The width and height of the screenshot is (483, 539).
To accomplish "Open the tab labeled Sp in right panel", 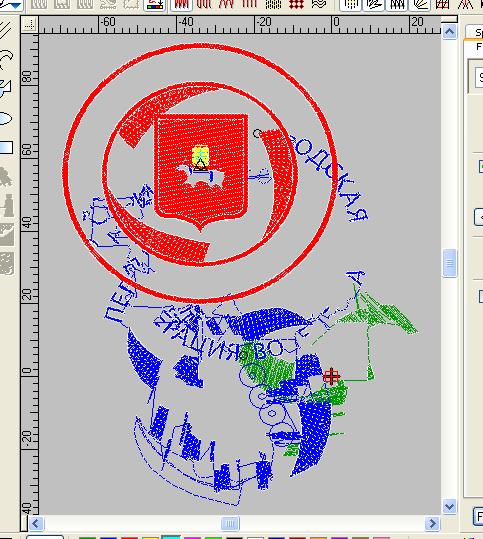I will (476, 32).
